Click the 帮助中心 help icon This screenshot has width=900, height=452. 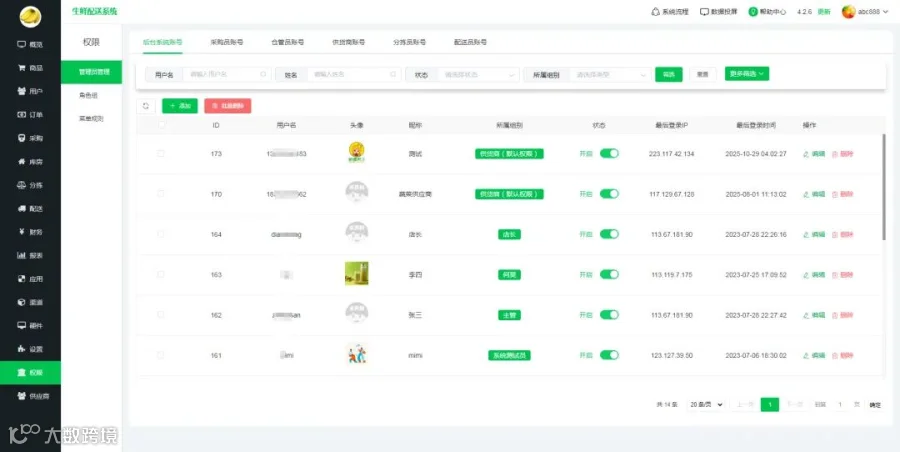click(x=753, y=11)
